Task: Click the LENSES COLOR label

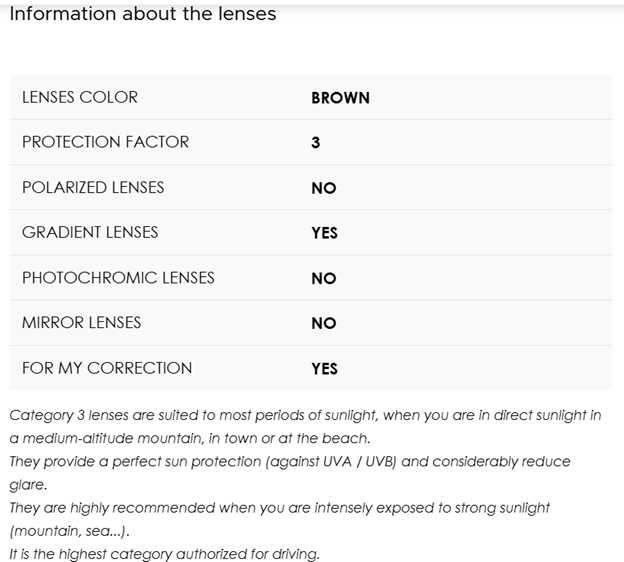Action: tap(80, 97)
